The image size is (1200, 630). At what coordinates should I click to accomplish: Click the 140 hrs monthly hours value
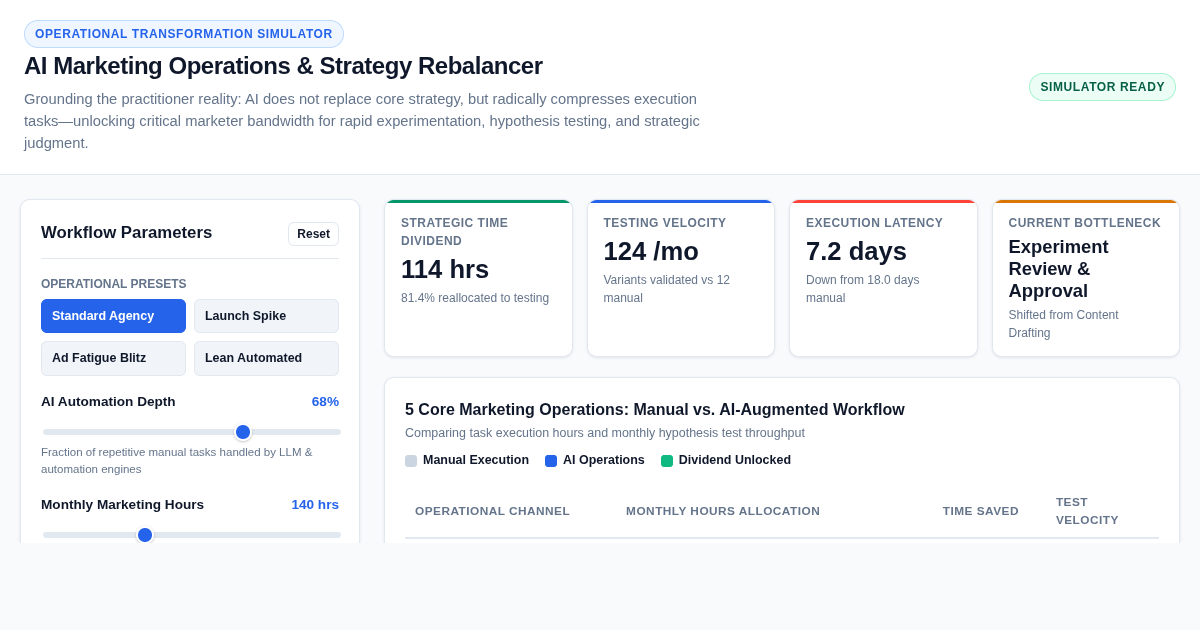pyautogui.click(x=315, y=504)
